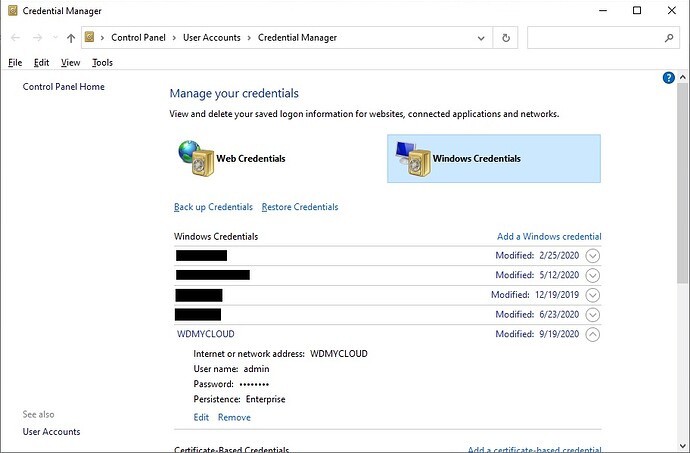This screenshot has height=453, width=690.
Task: Open the View menu
Action: [70, 63]
